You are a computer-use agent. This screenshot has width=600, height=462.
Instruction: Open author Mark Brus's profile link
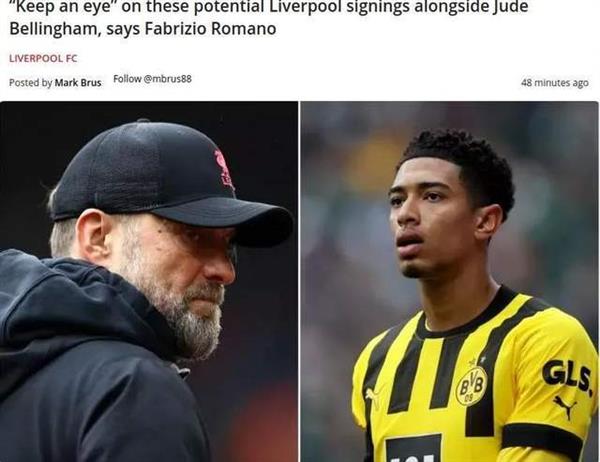tap(78, 83)
